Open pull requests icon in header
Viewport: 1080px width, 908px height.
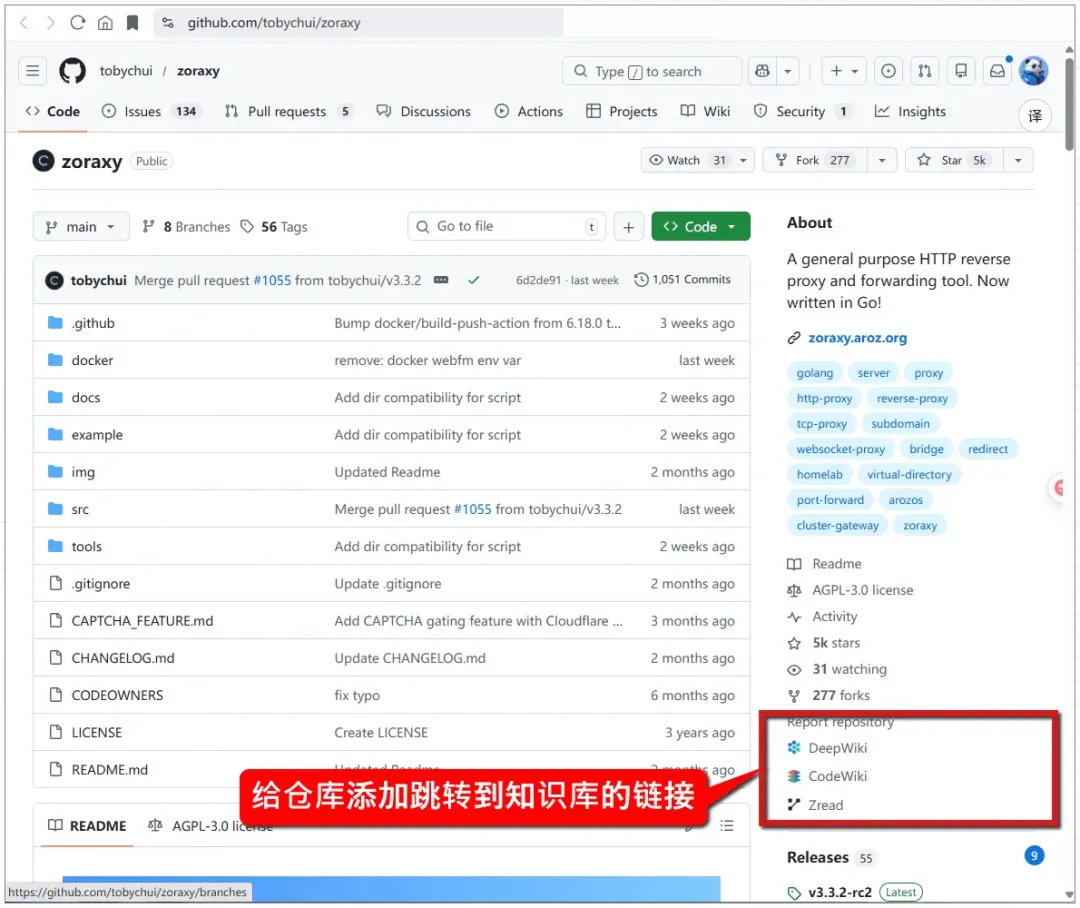pyautogui.click(x=925, y=71)
